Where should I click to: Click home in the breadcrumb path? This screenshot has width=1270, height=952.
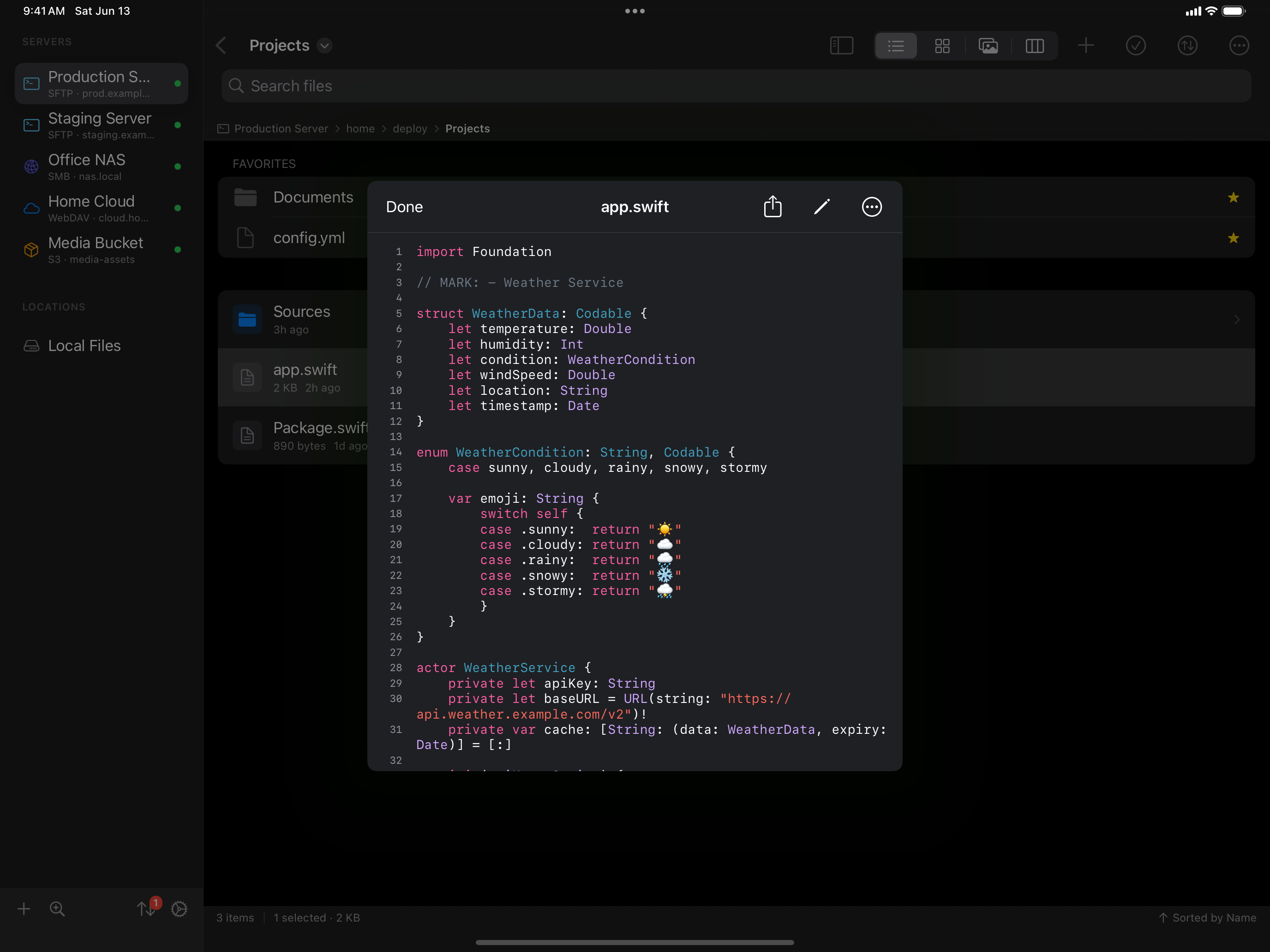point(360,129)
